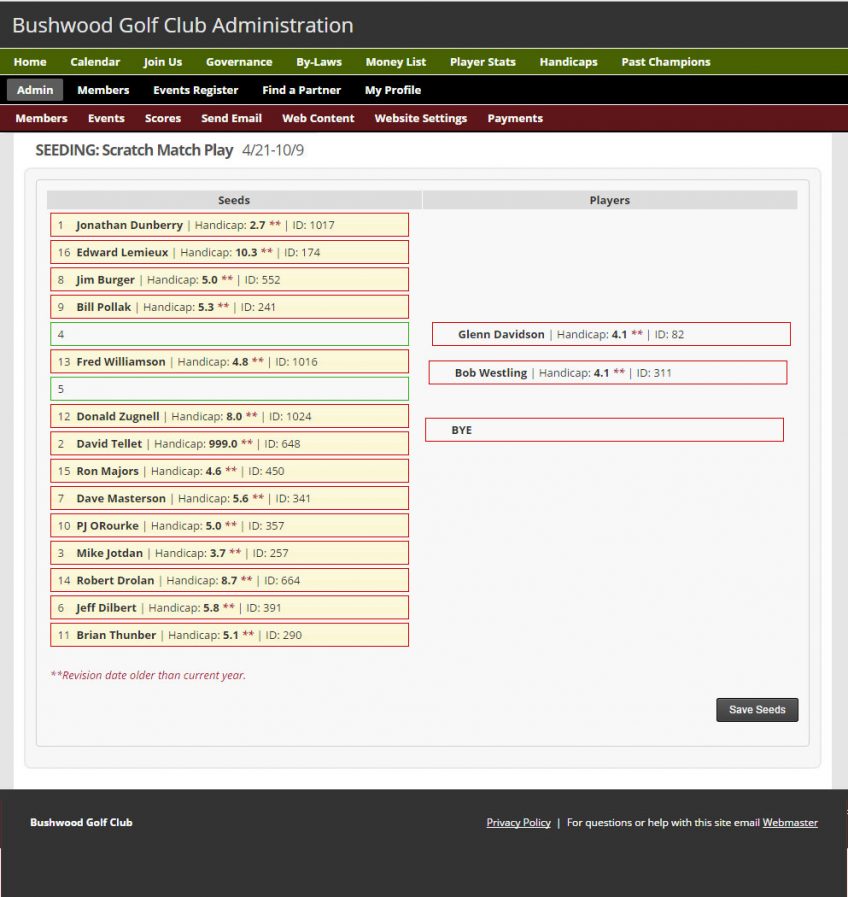Screen dimensions: 848x897
Task: Go to the Payments section
Action: (x=515, y=118)
